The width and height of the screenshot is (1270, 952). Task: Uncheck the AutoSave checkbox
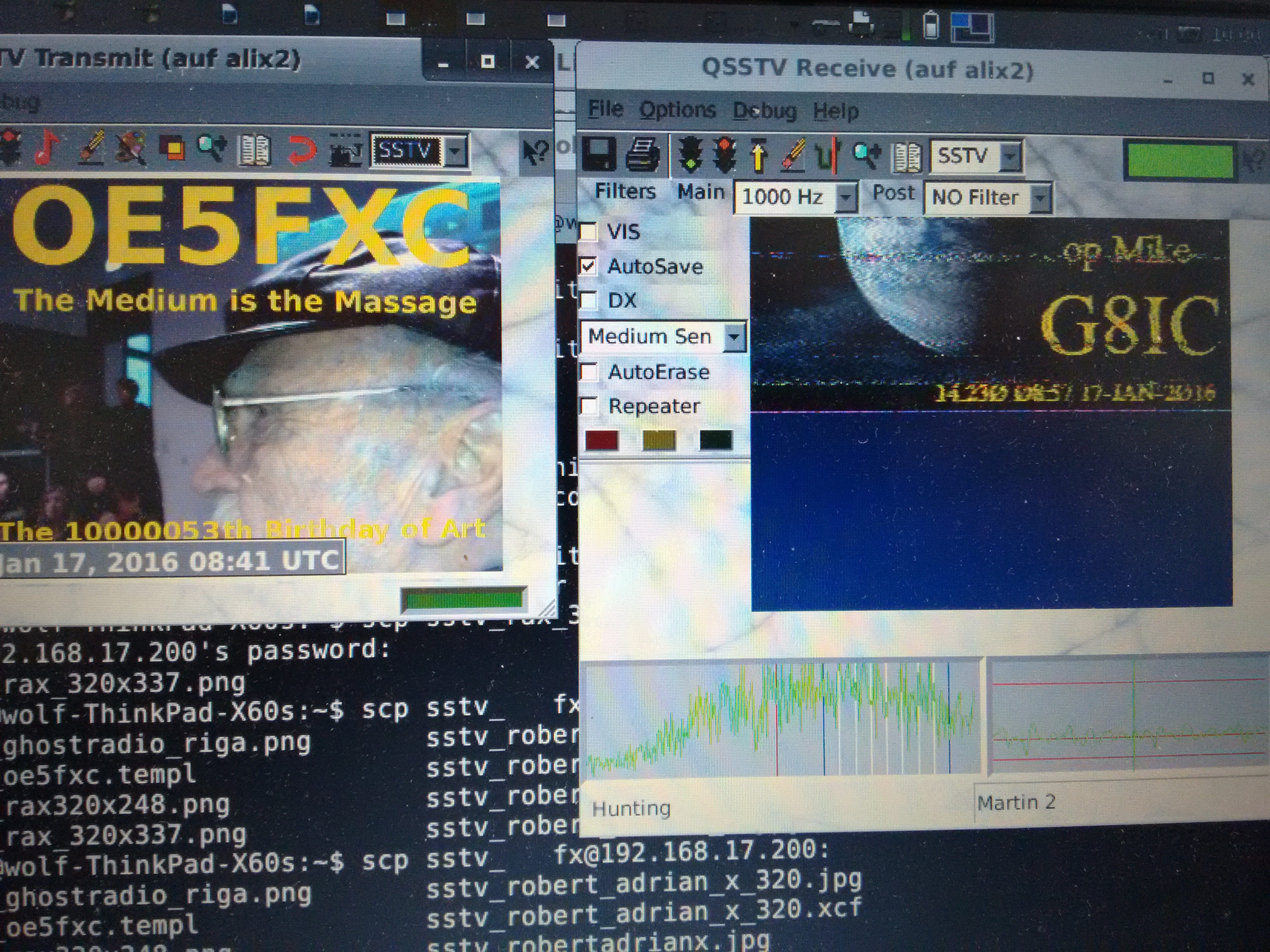(588, 266)
